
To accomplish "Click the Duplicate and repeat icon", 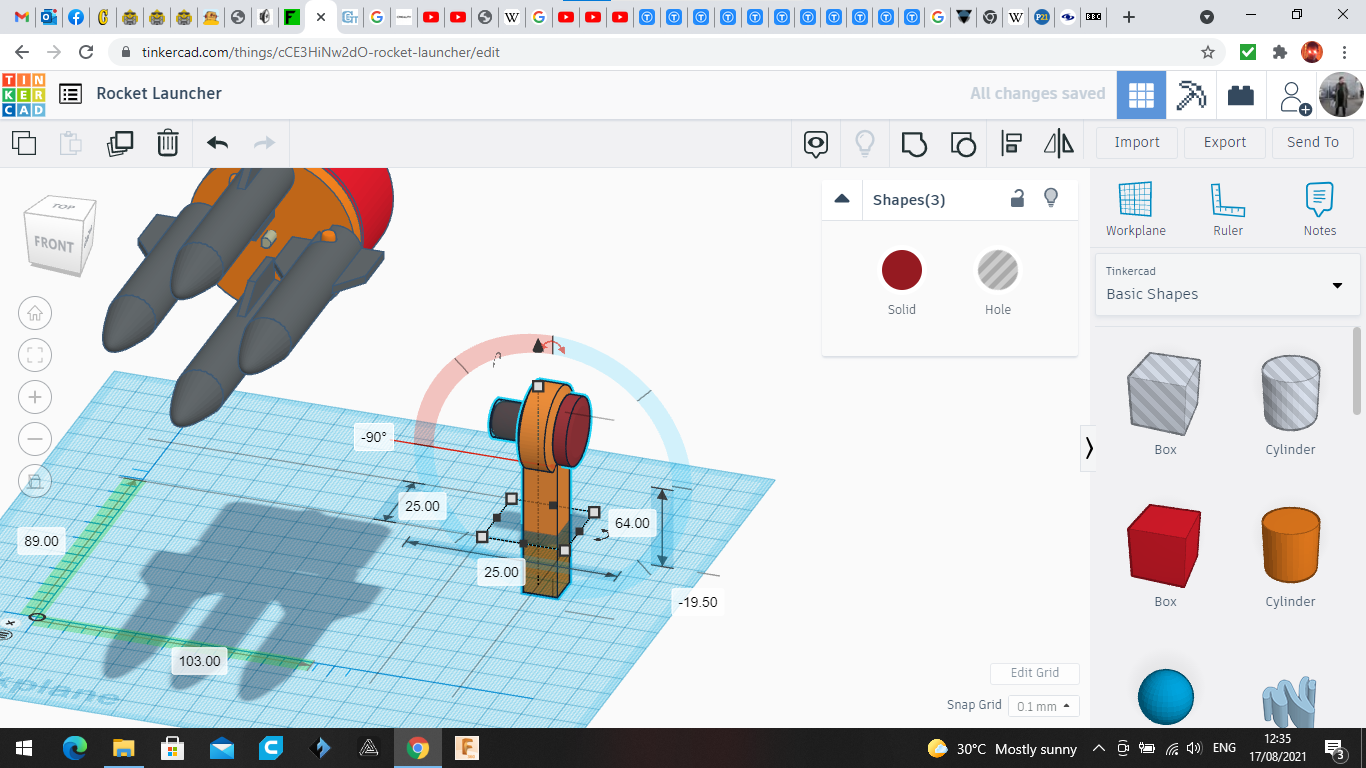I will (x=120, y=143).
